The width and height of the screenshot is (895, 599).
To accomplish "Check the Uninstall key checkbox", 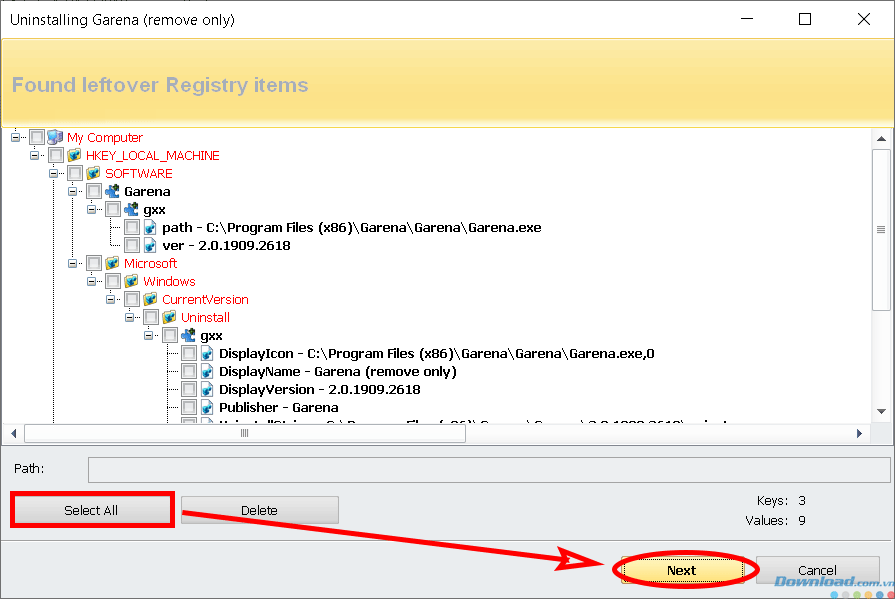I will tap(151, 317).
